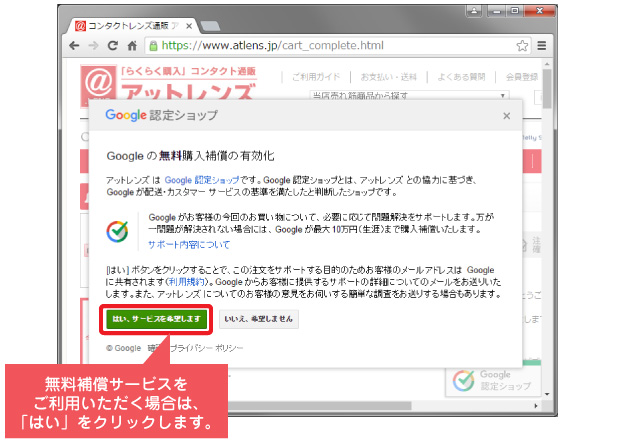This screenshot has width=618, height=443.
Task: Click いいえ、希望しません button
Action: click(x=259, y=319)
